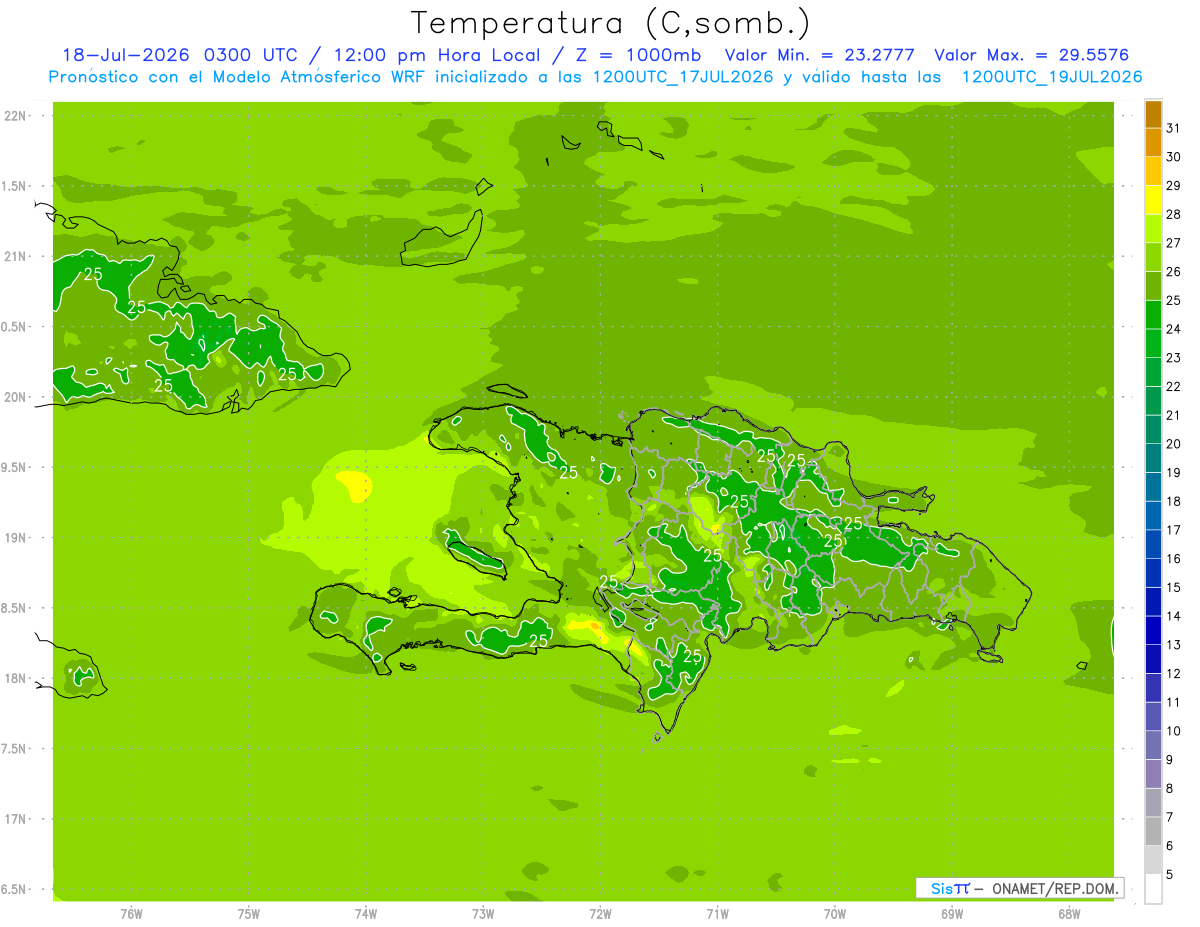Click the '18N' latitude axis label
Viewport: 1200px width, 927px height.
pos(16,679)
